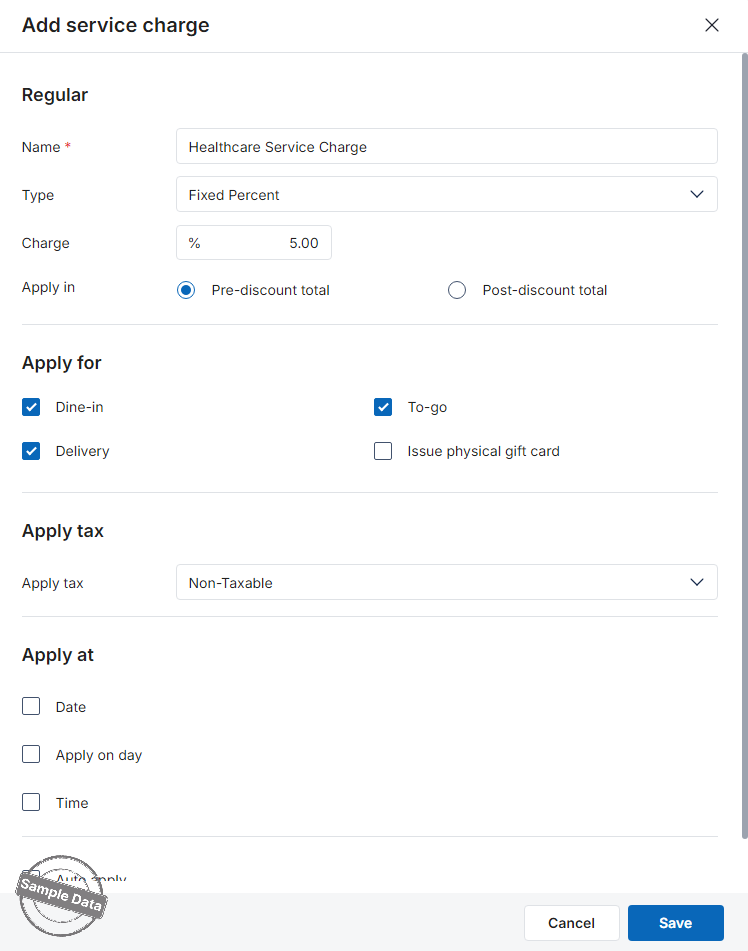Uncheck the Dine-in checkbox

point(32,407)
